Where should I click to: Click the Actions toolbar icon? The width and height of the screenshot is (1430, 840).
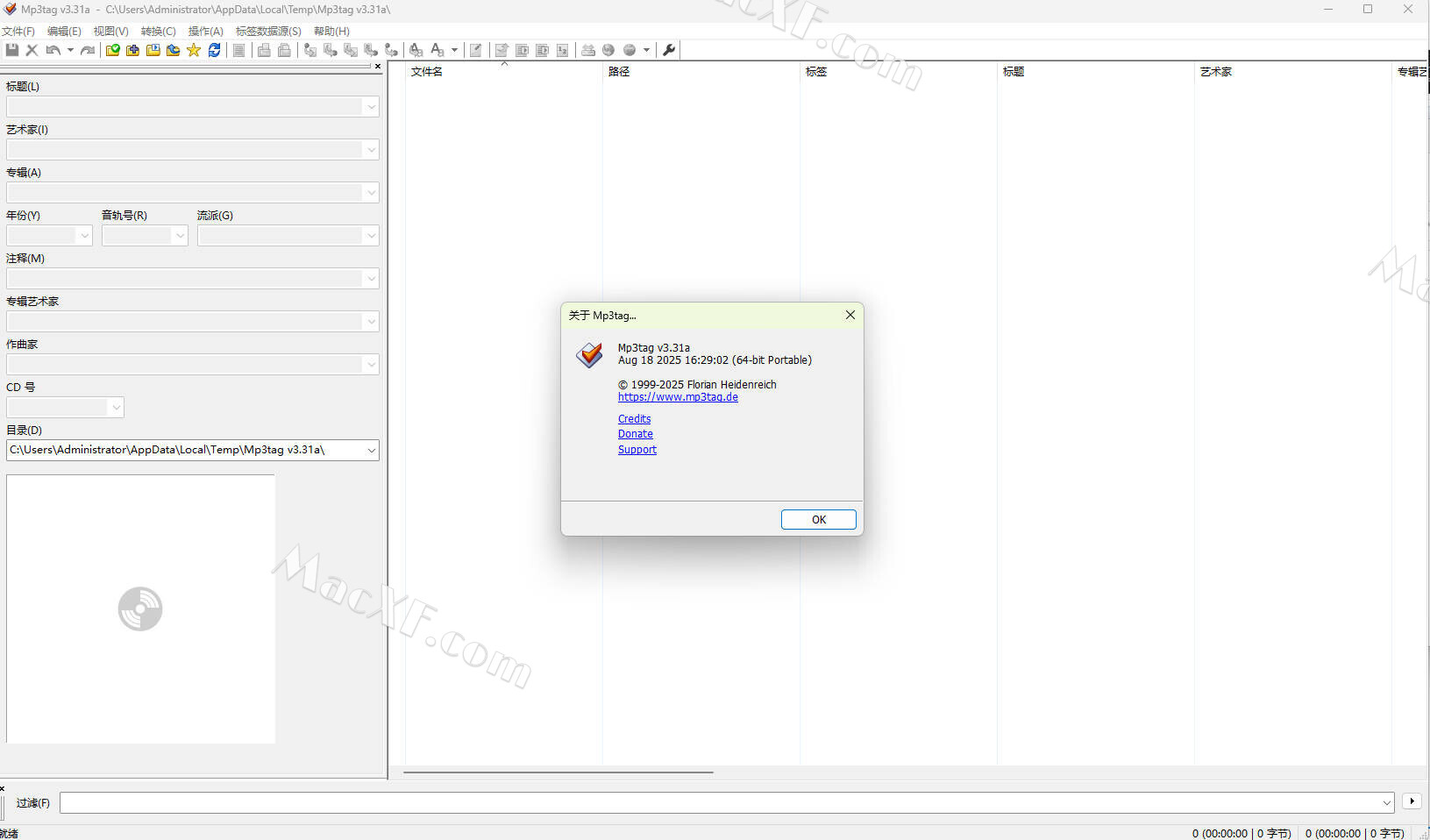tap(416, 50)
